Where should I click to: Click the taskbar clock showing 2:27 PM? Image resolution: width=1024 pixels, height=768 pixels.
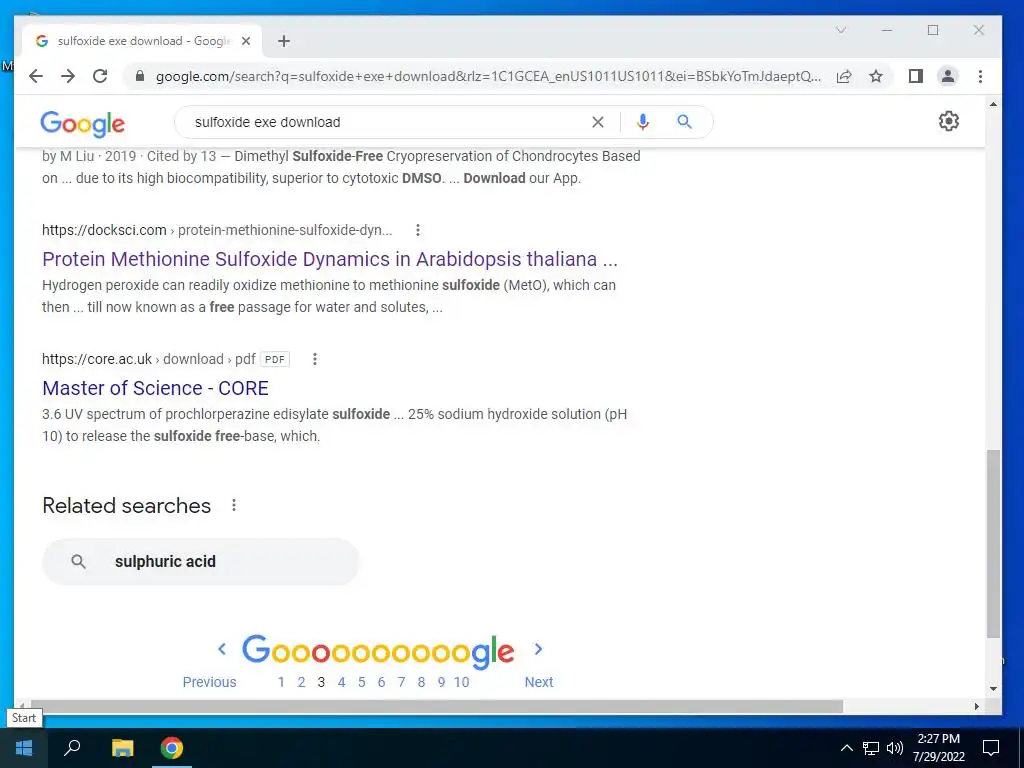(938, 748)
